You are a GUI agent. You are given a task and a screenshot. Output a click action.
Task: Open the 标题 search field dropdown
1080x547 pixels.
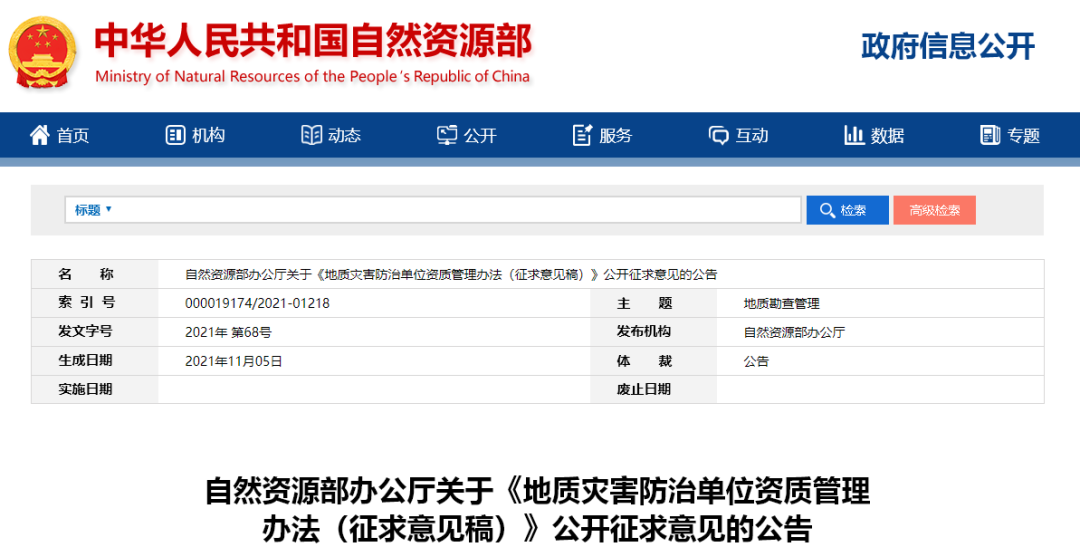93,210
